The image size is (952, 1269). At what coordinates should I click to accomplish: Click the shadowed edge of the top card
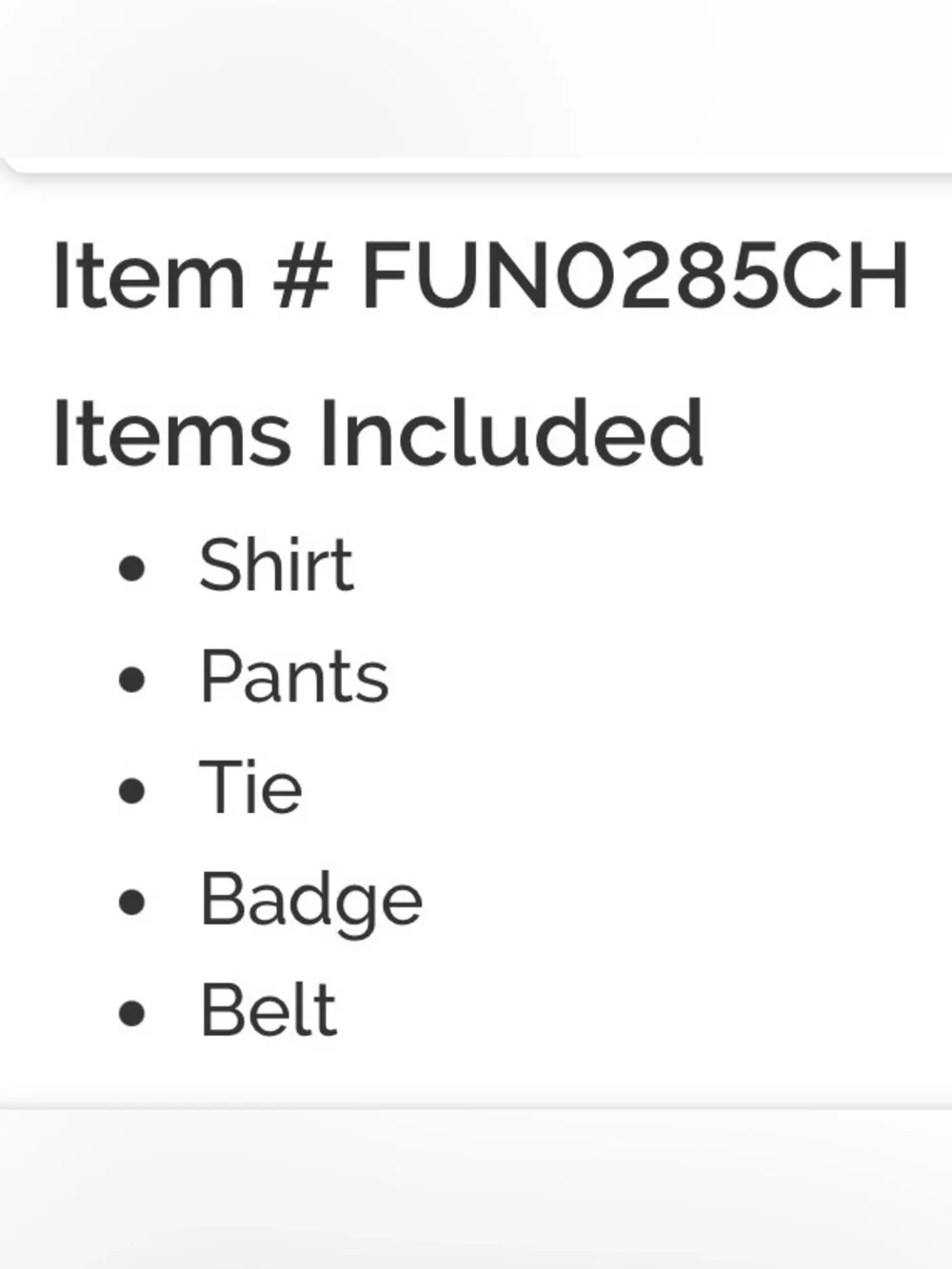point(476,171)
